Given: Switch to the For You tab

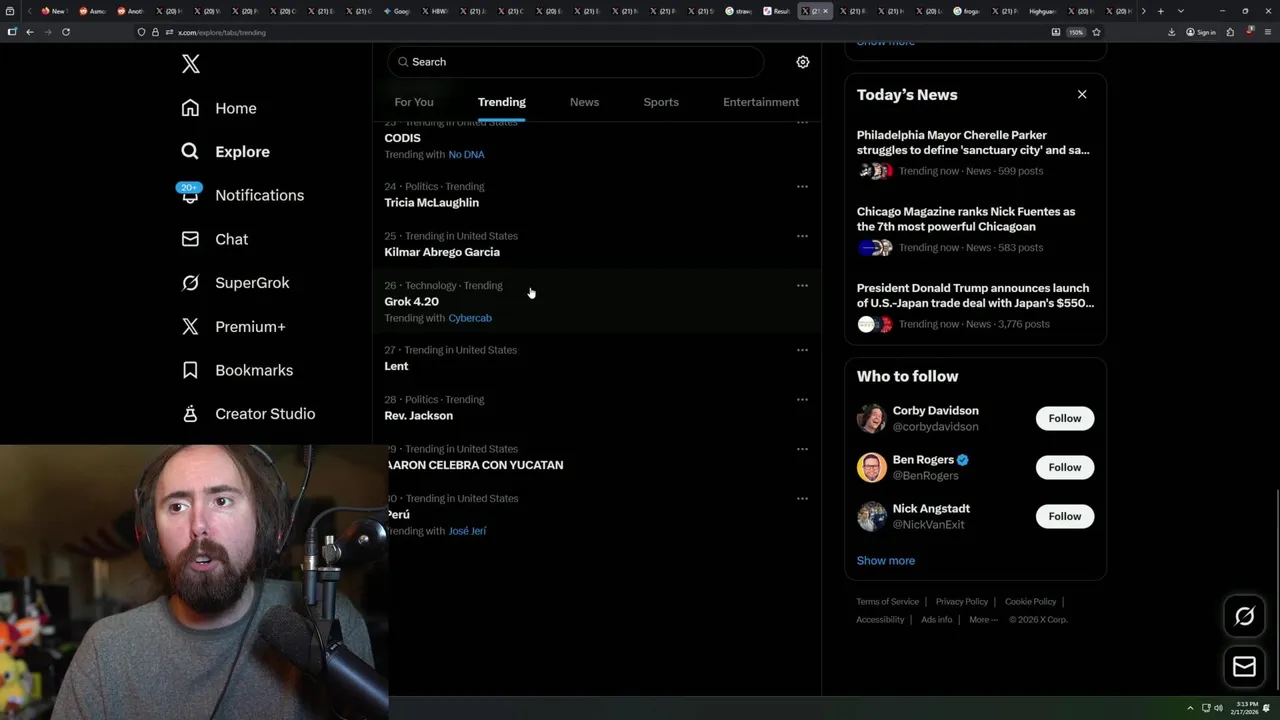Looking at the screenshot, I should coord(414,102).
